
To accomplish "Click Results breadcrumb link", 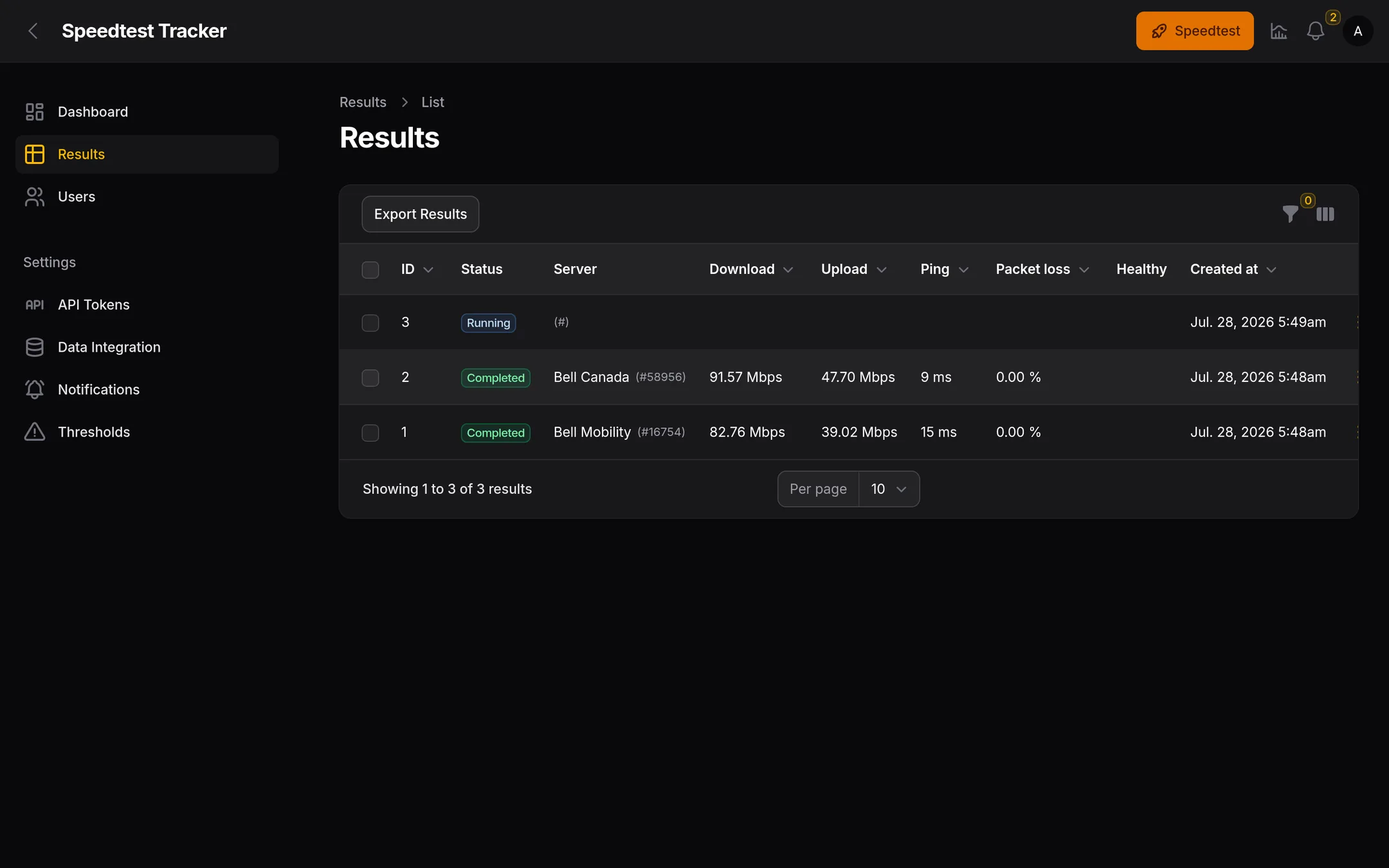I will tap(363, 102).
